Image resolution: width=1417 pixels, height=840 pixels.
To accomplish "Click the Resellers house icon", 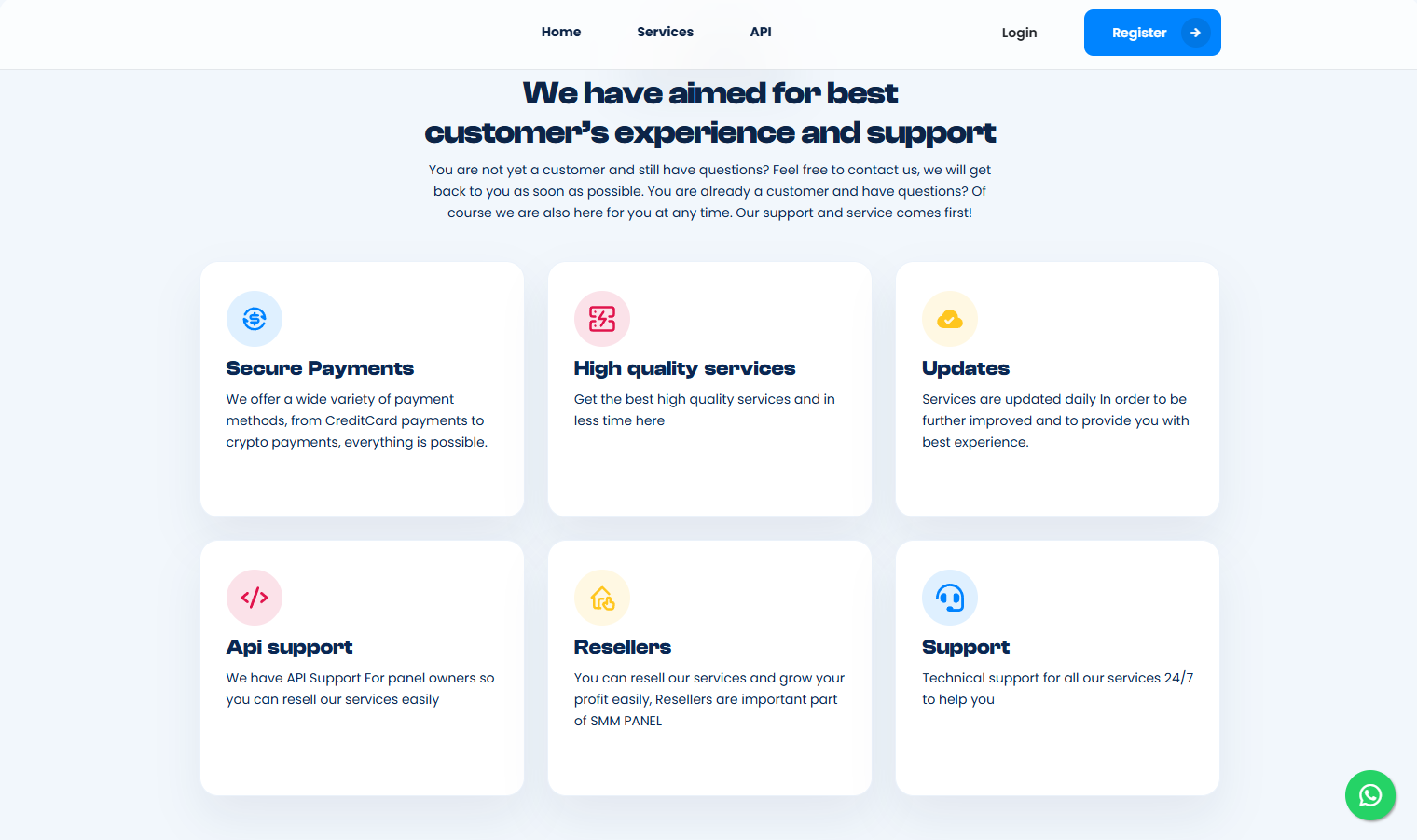I will click(602, 598).
